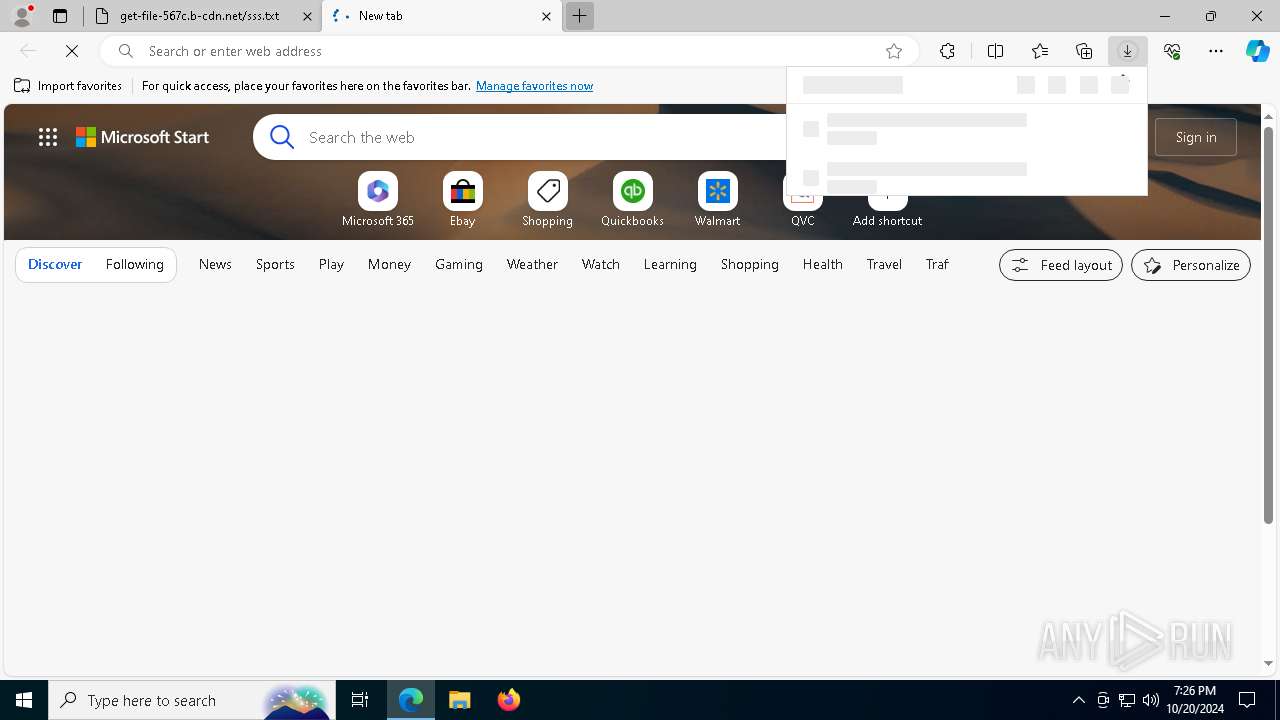Open the Microsoft 365 shortcut
The width and height of the screenshot is (1280, 720).
[377, 200]
